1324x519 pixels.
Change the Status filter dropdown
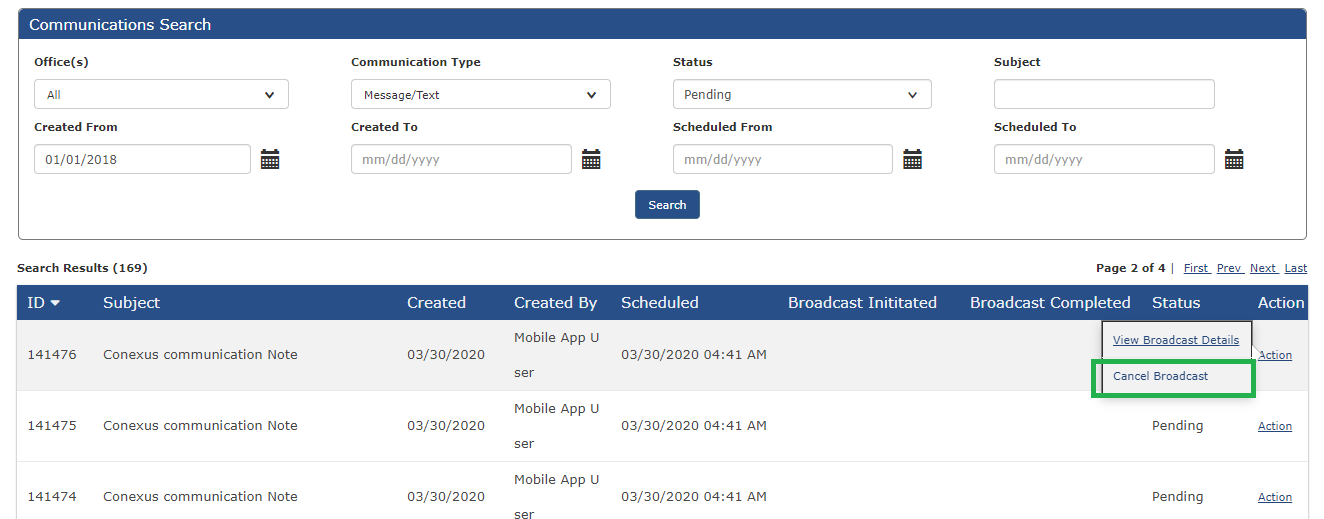[x=801, y=95]
